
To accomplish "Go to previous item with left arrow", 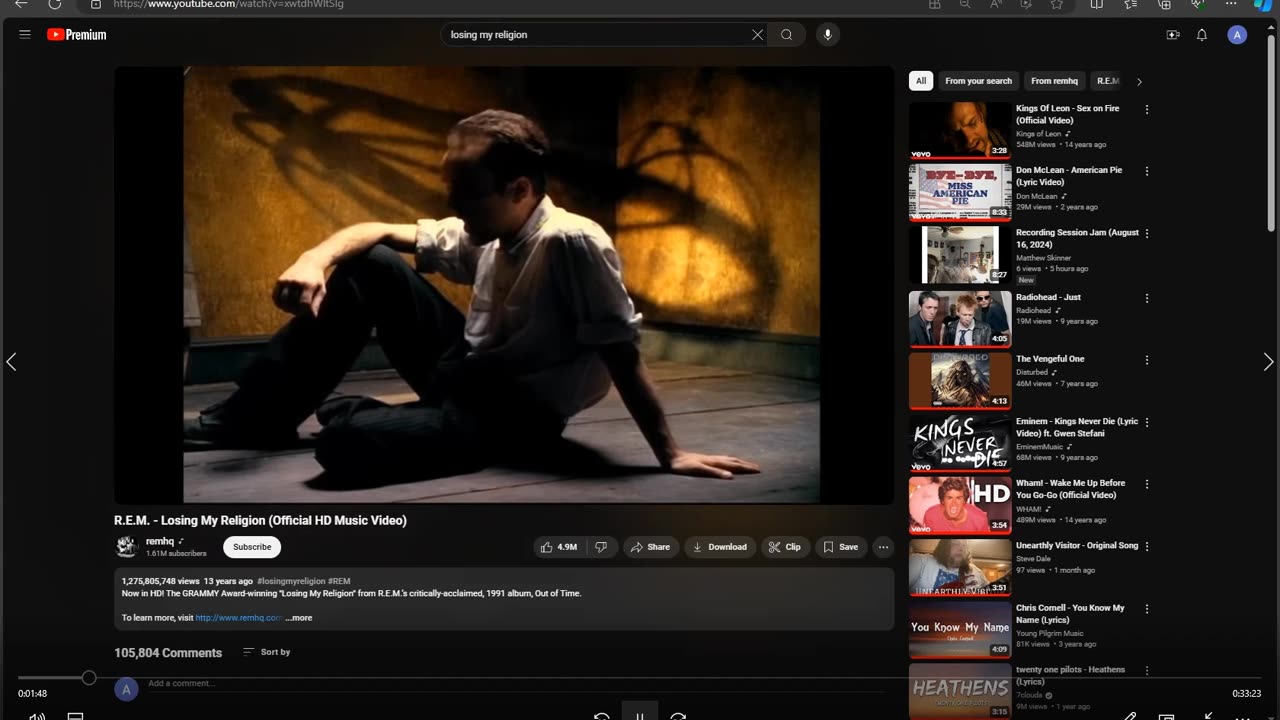I will 12,362.
